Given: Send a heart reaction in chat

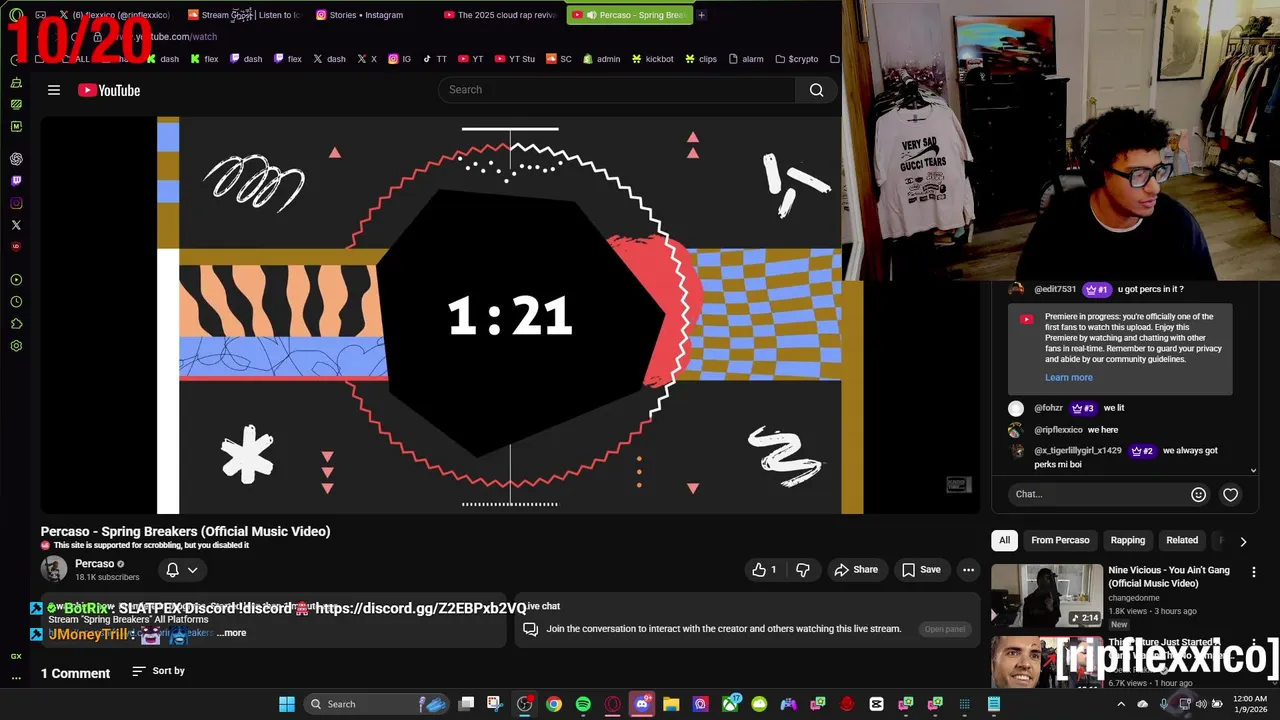Looking at the screenshot, I should [x=1230, y=494].
